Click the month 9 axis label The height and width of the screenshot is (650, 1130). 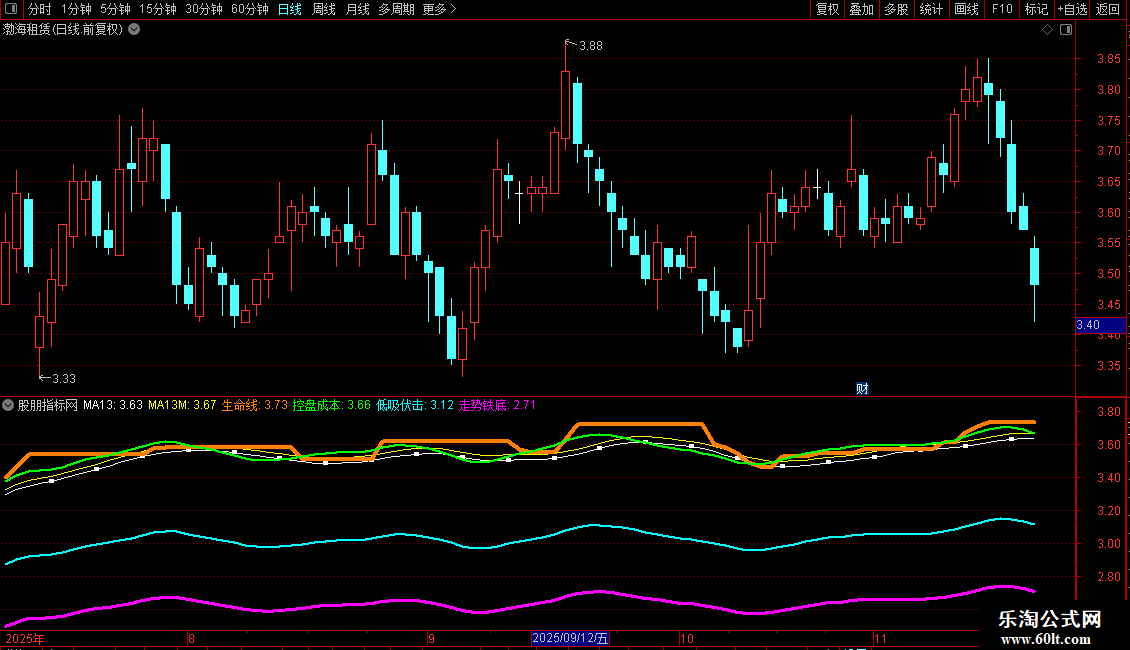click(431, 638)
